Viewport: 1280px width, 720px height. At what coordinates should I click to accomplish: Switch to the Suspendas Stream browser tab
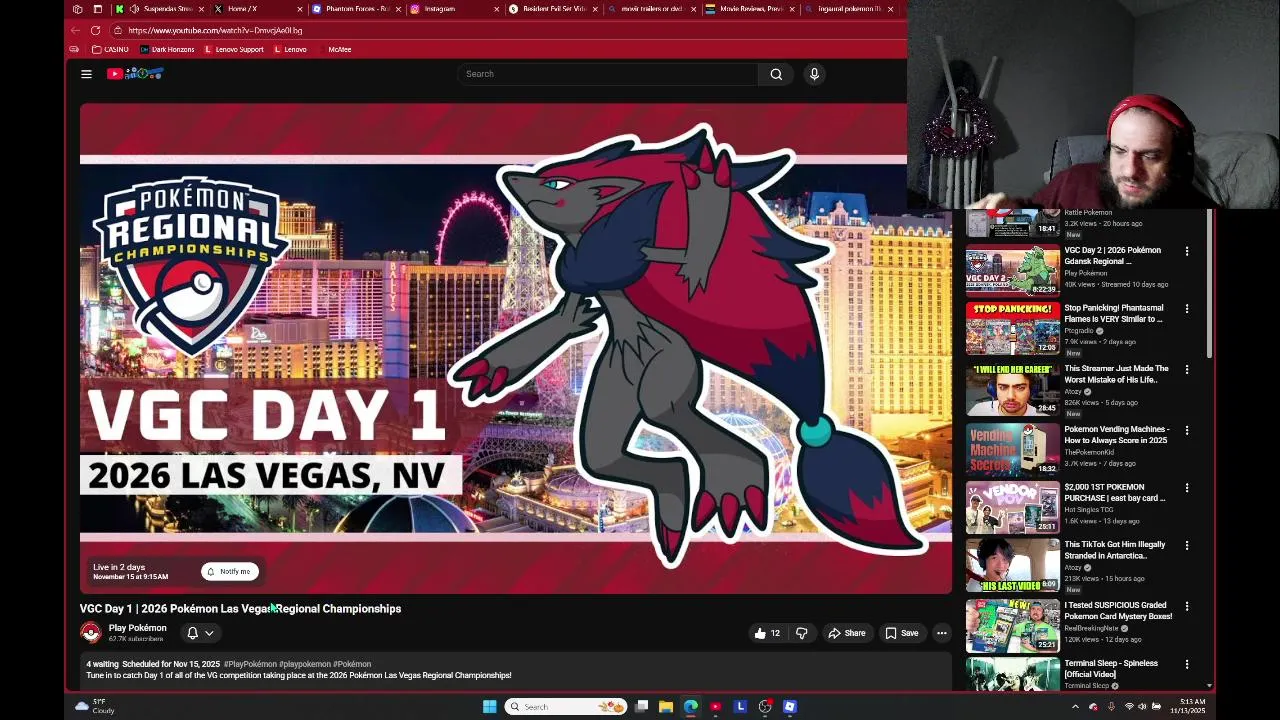click(x=160, y=9)
